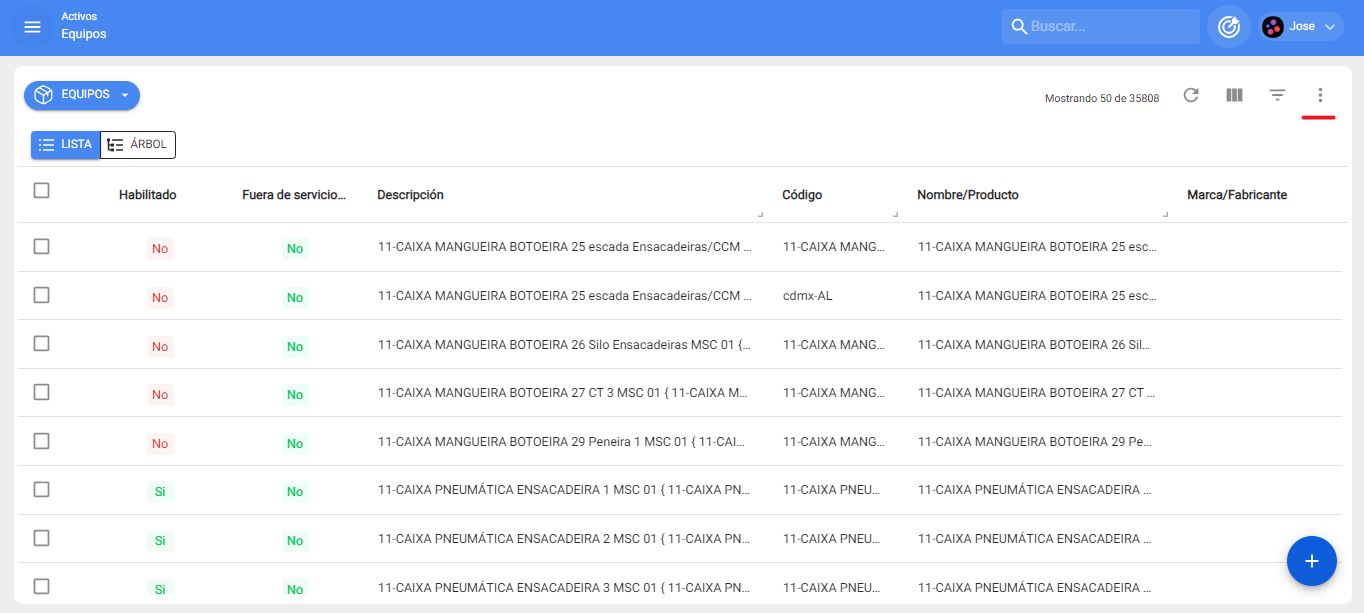Open the target goals icon in header
The width and height of the screenshot is (1364, 613).
coord(1229,27)
